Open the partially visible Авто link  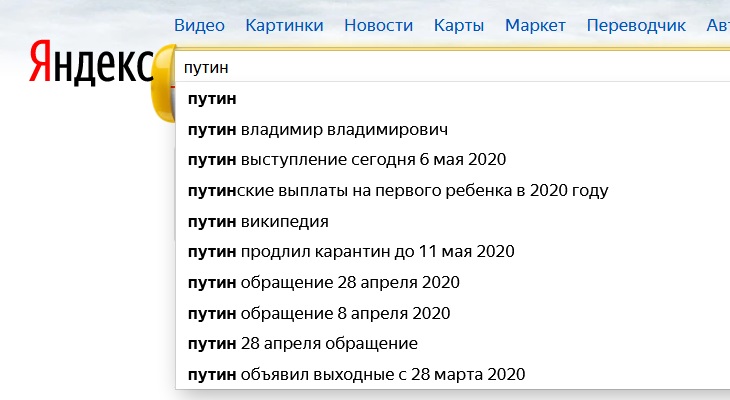point(718,25)
